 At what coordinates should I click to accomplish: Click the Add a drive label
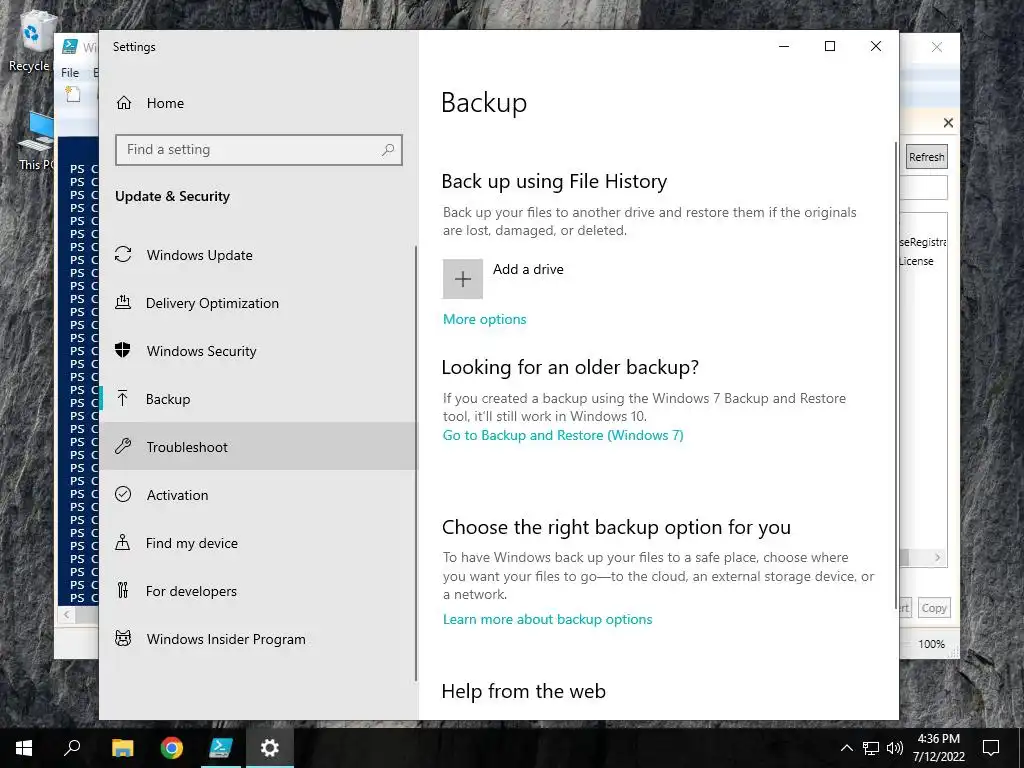(528, 269)
